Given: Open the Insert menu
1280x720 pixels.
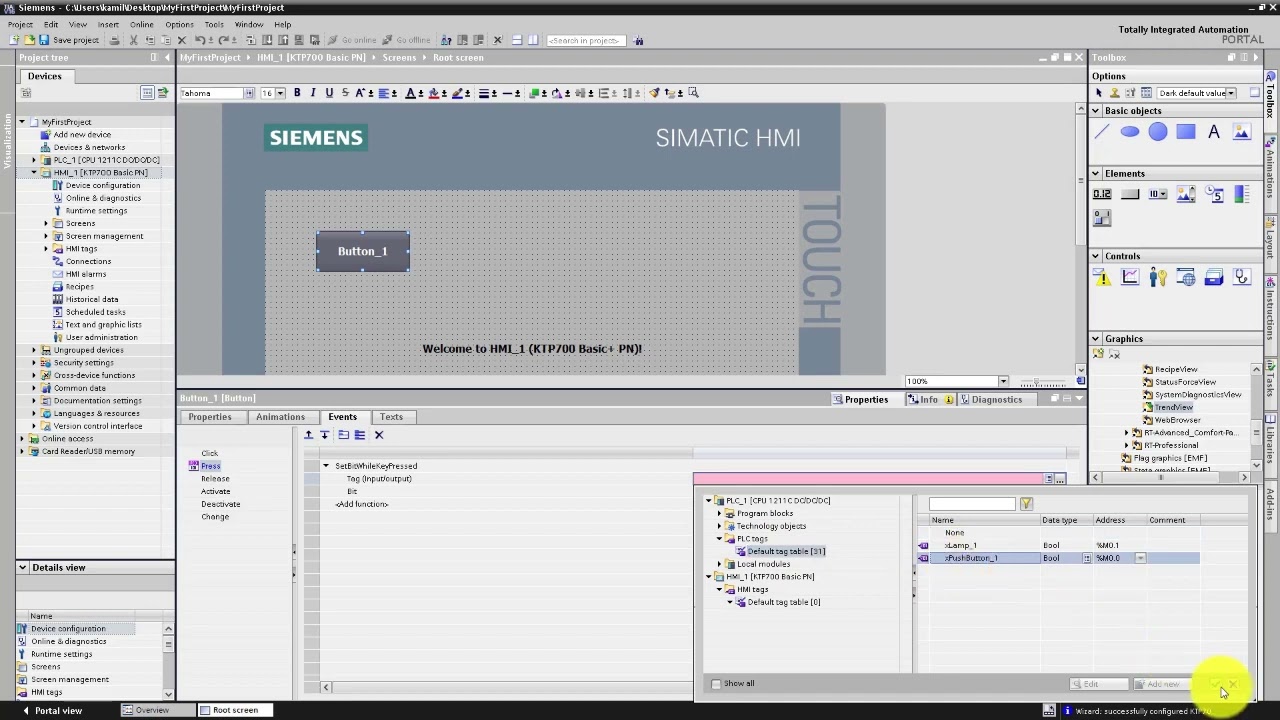Looking at the screenshot, I should click(x=108, y=24).
